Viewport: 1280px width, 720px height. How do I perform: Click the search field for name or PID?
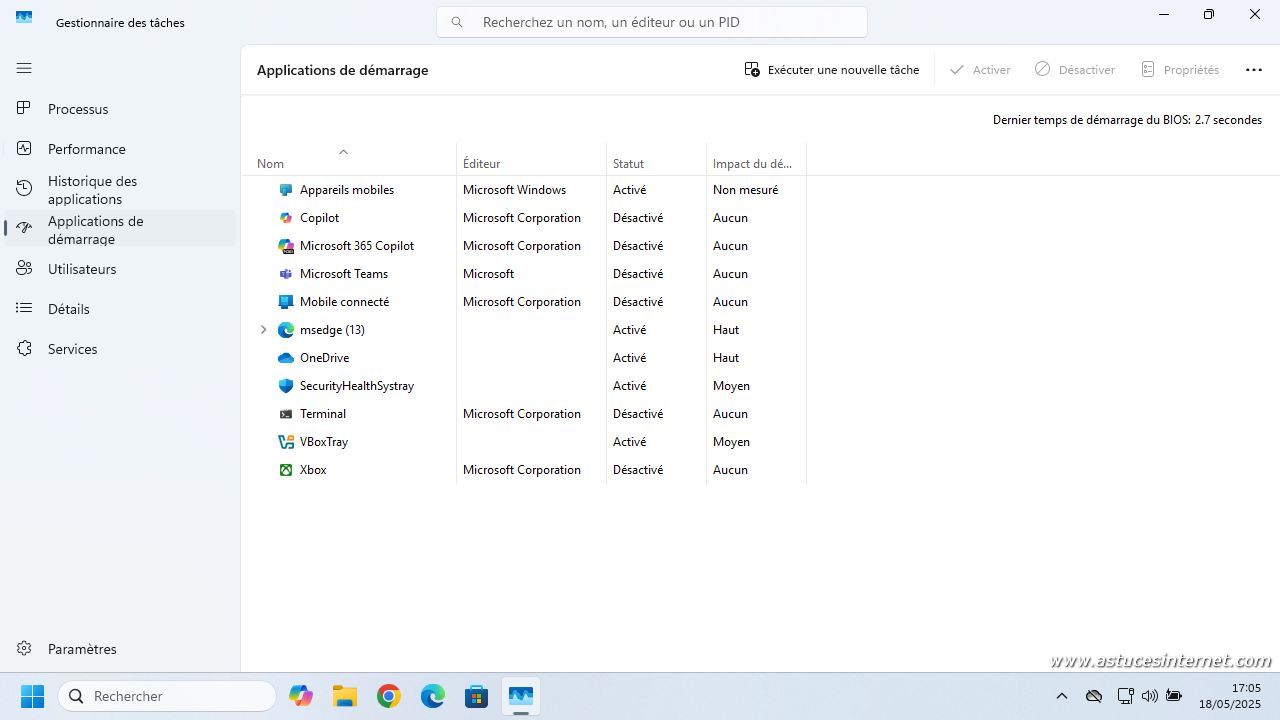point(652,22)
